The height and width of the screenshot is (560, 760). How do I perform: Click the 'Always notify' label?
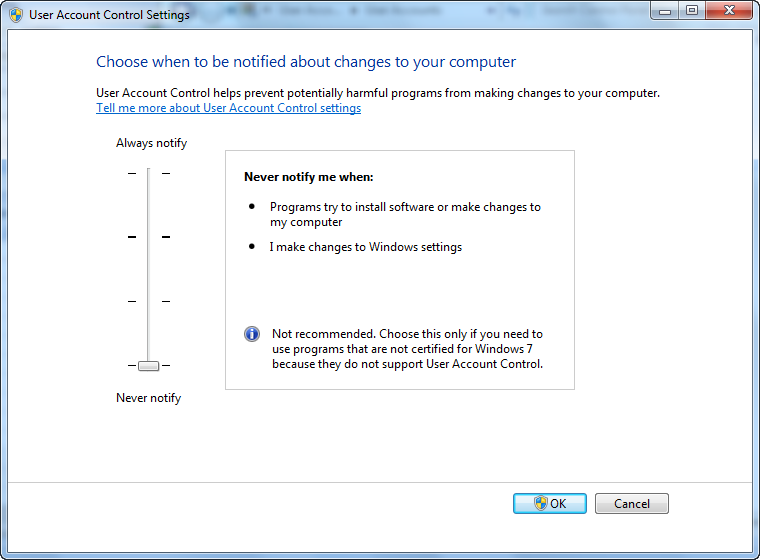(151, 143)
